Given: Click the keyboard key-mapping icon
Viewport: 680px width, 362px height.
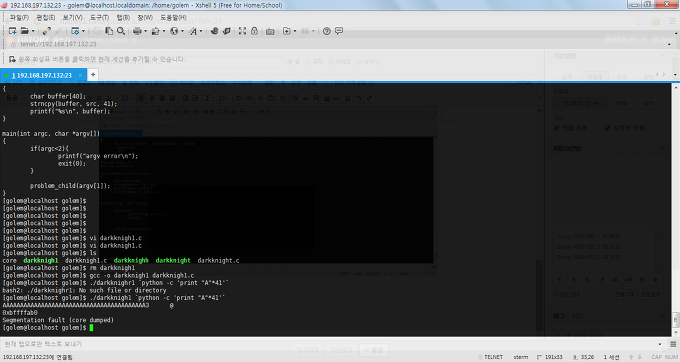Looking at the screenshot, I should 270,31.
